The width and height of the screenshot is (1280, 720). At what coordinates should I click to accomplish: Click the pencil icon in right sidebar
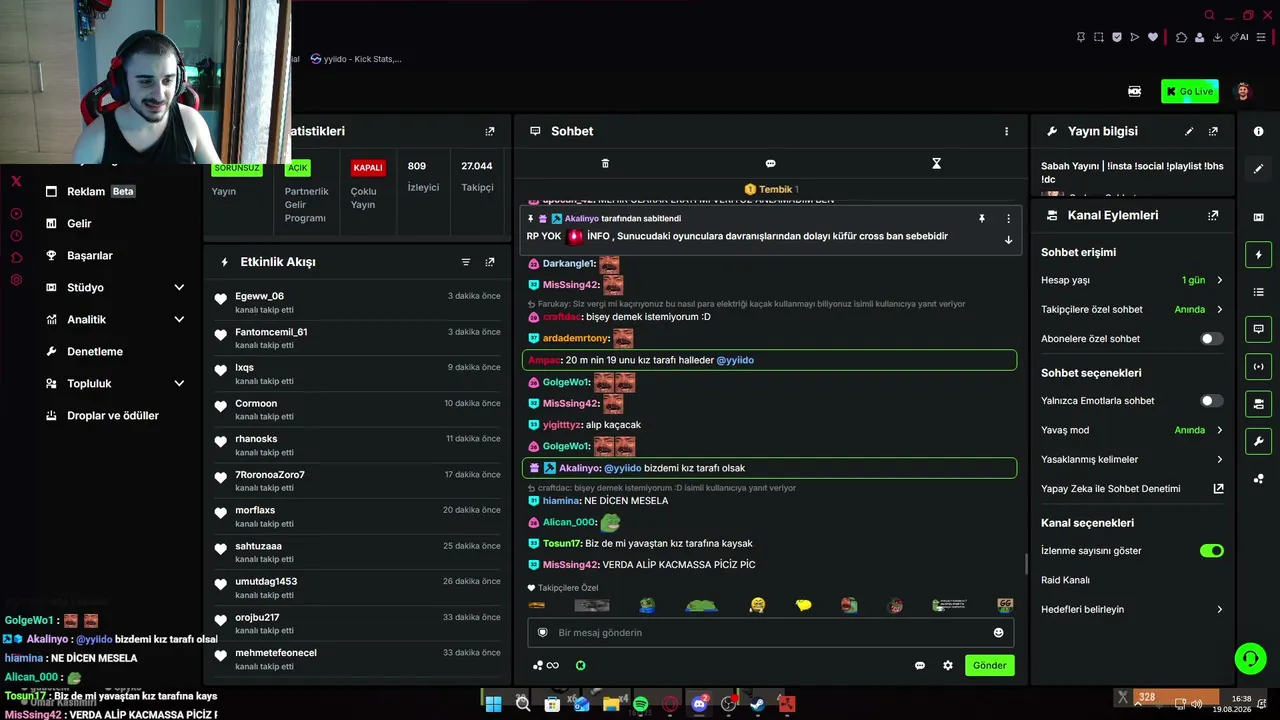pos(1258,169)
